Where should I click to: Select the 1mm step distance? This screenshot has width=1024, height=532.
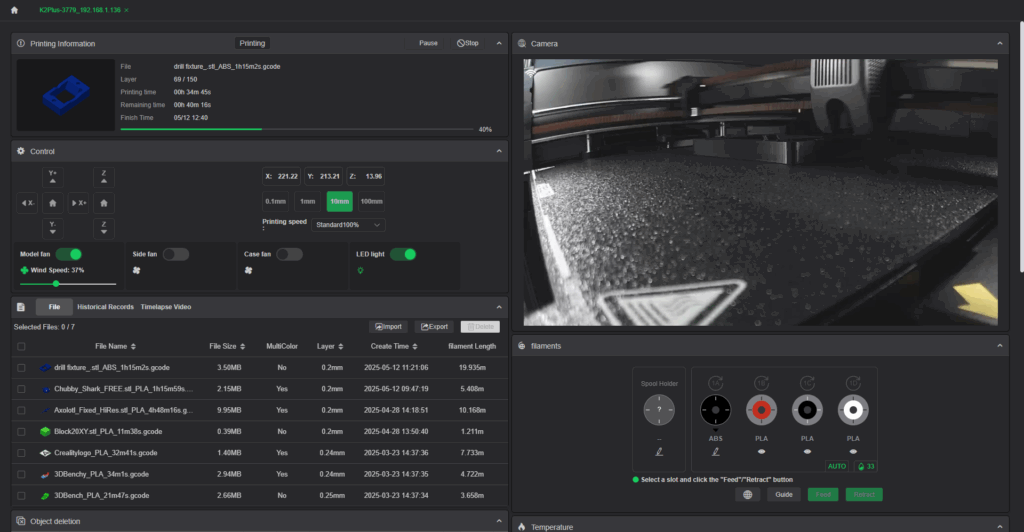[x=308, y=201]
